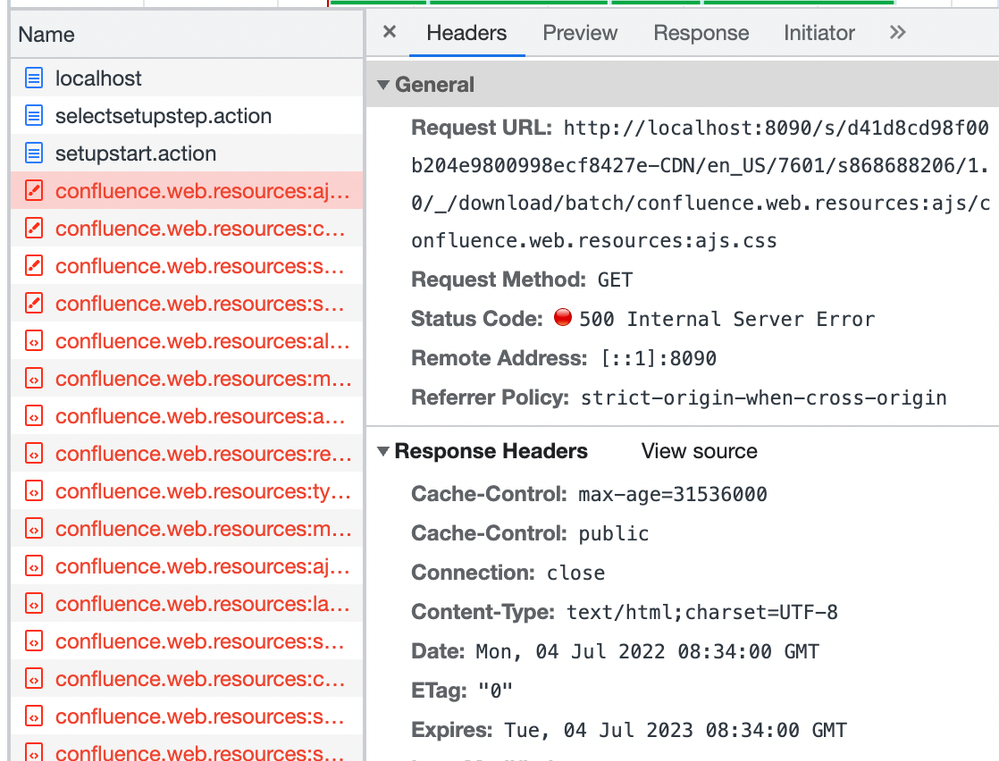Click the ETag header value "0"
Image resolution: width=999 pixels, height=761 pixels.
[x=496, y=690]
